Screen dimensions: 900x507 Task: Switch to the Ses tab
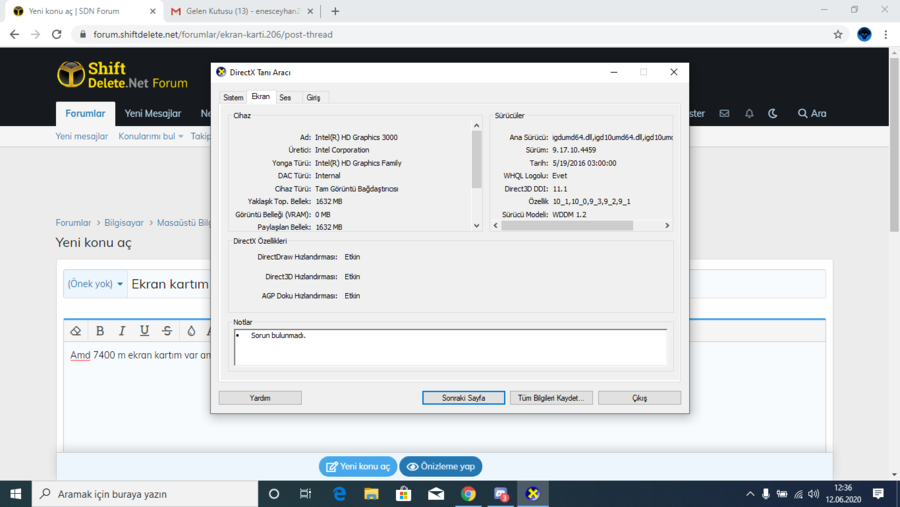click(x=285, y=98)
